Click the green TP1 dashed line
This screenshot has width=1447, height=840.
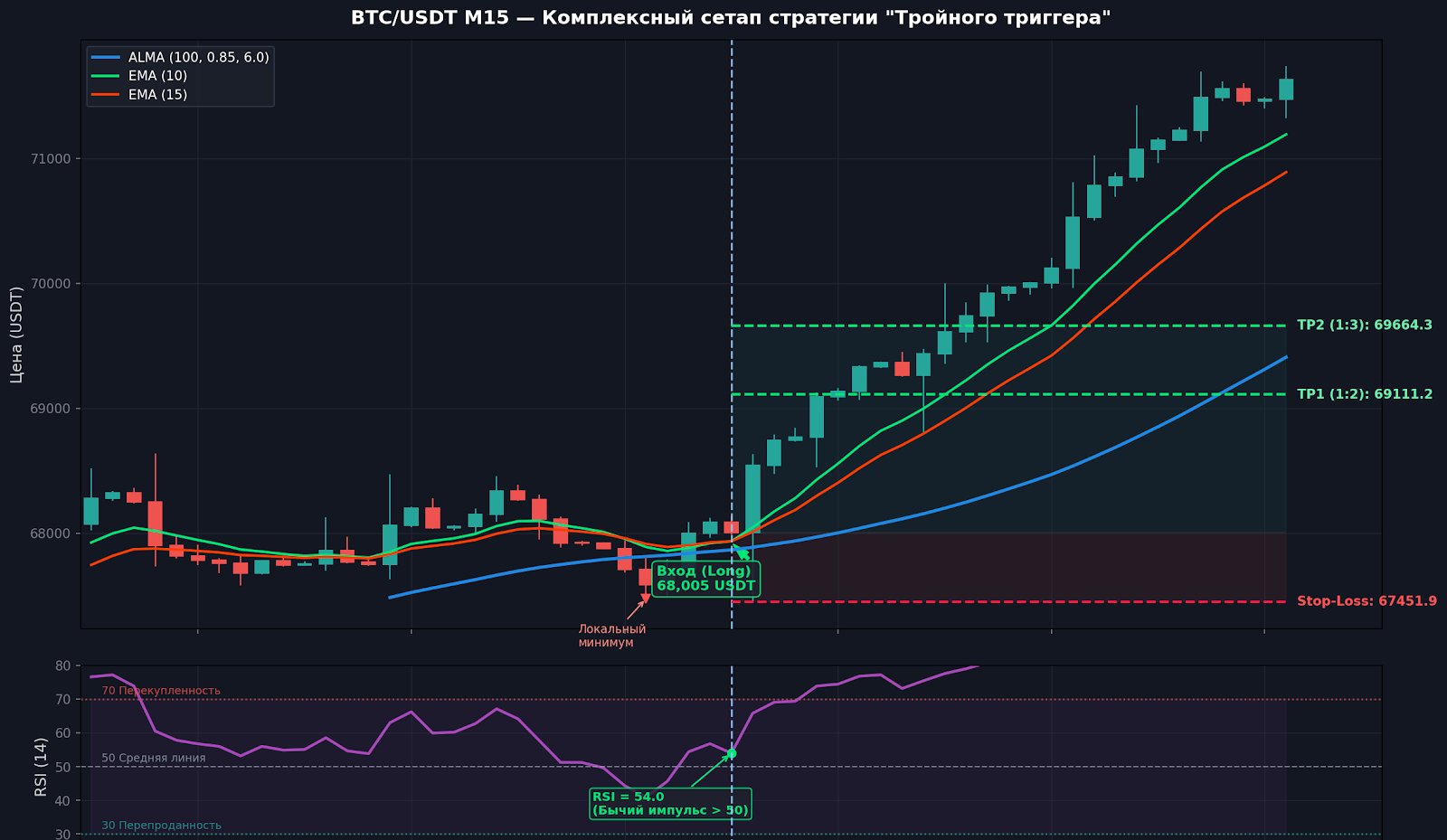click(x=1008, y=394)
